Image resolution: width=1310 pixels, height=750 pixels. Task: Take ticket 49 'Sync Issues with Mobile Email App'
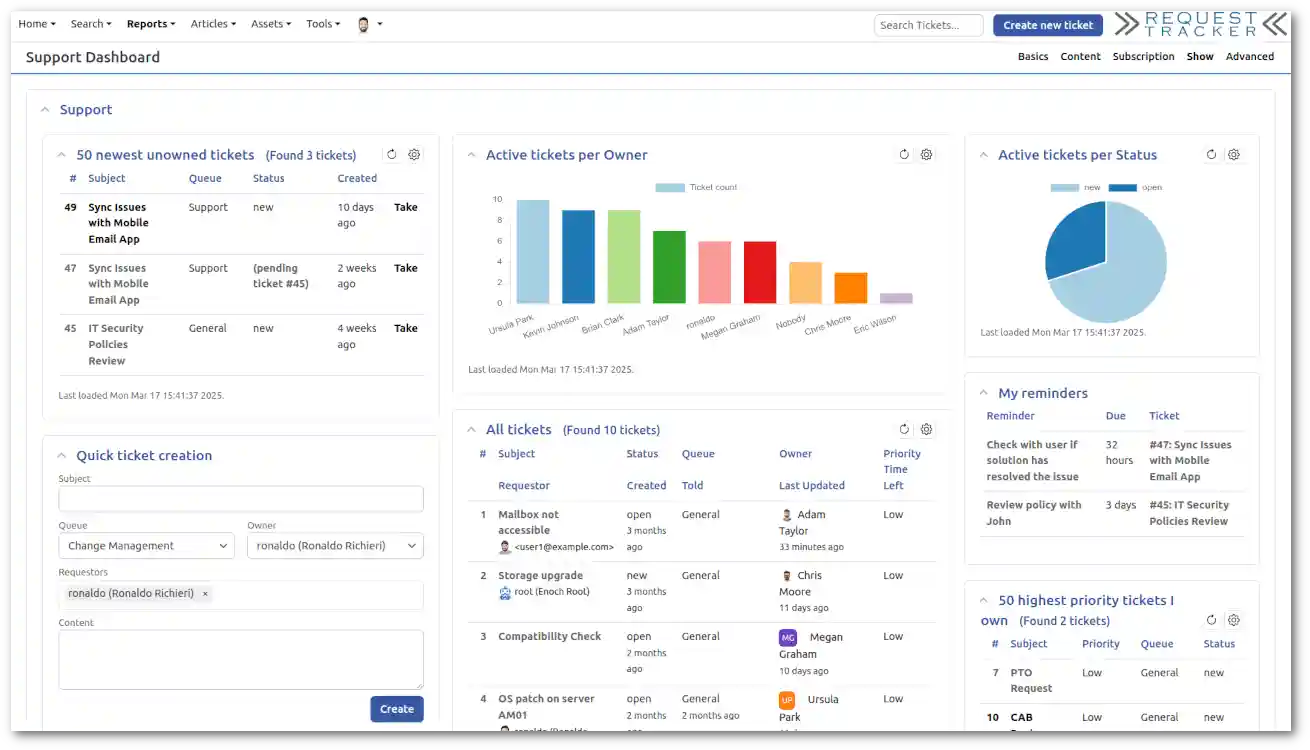(405, 207)
